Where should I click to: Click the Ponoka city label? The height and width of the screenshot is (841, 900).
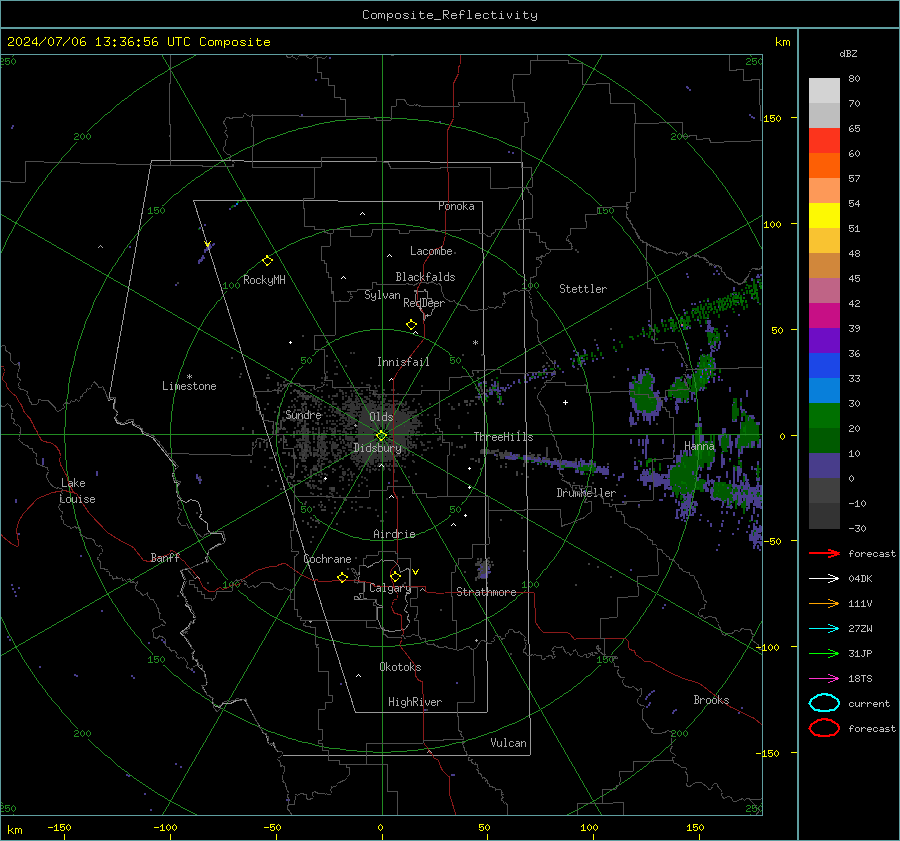(x=456, y=206)
